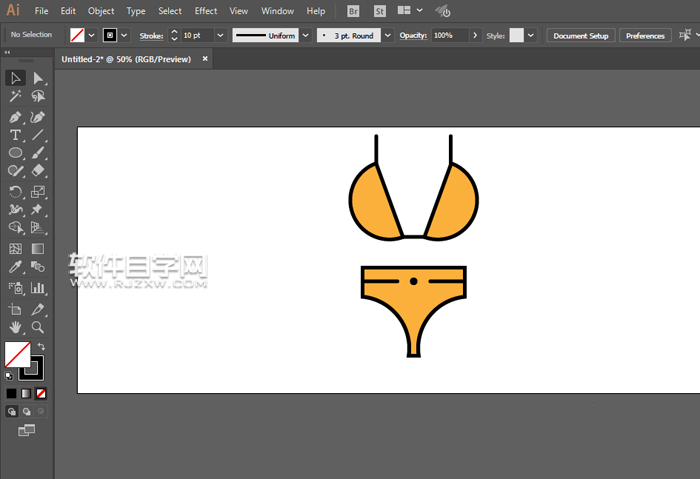The image size is (700, 479).
Task: Select the Direct Selection tool
Action: (x=38, y=78)
